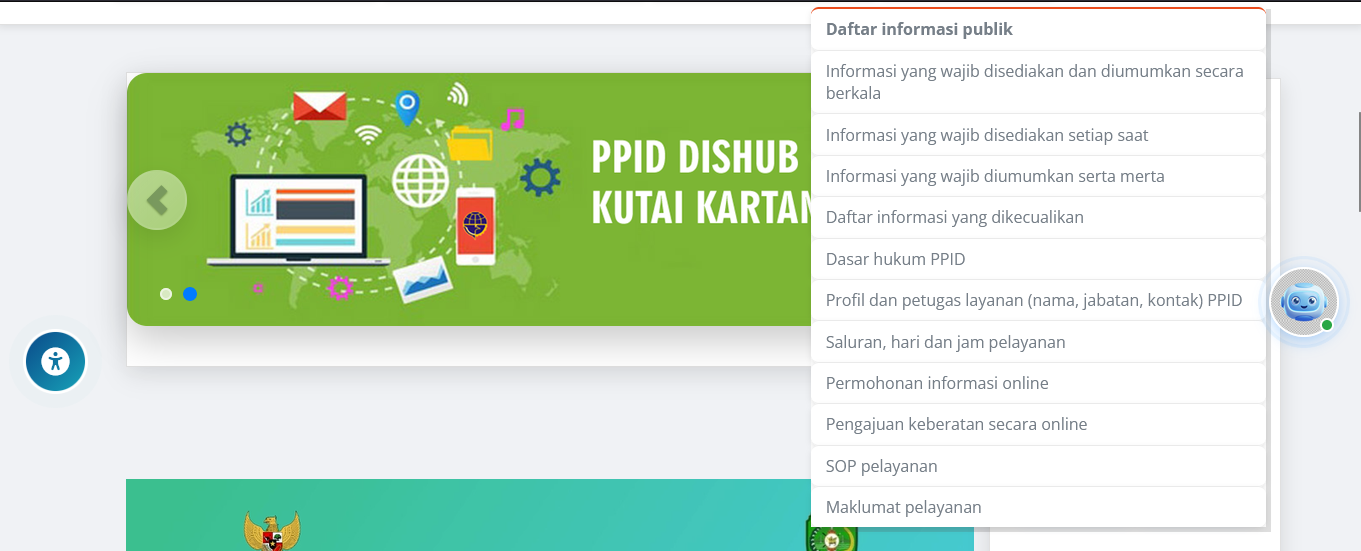This screenshot has height=551, width=1361.
Task: Select Informasi yang wajib diumumkan serta merta
Action: [1038, 176]
